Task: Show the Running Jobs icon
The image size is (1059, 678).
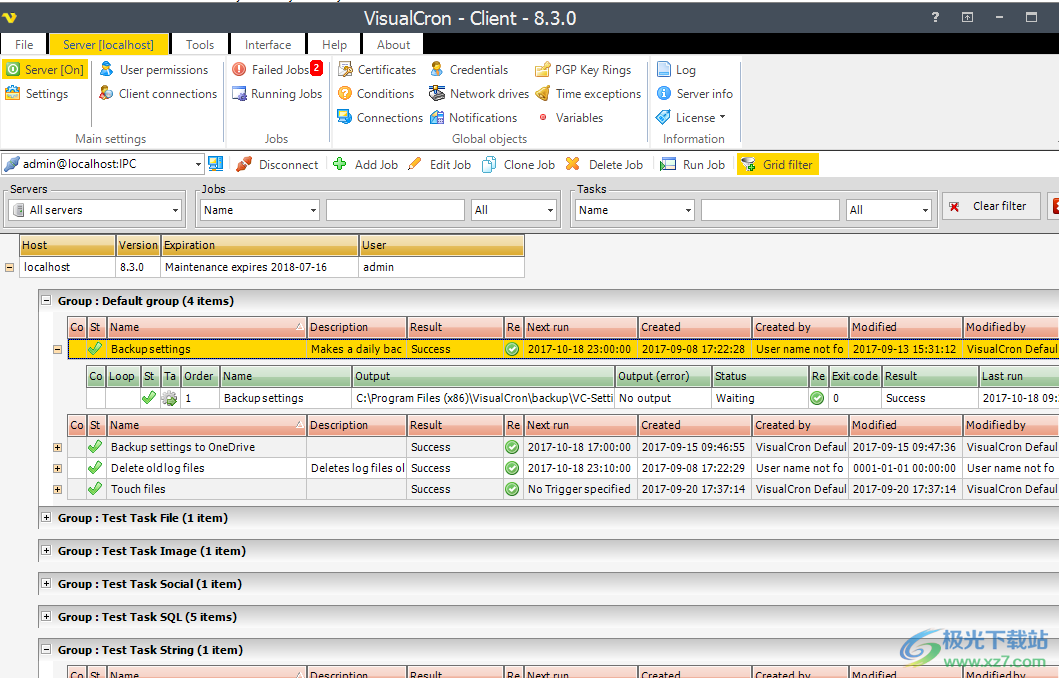Action: (x=238, y=93)
